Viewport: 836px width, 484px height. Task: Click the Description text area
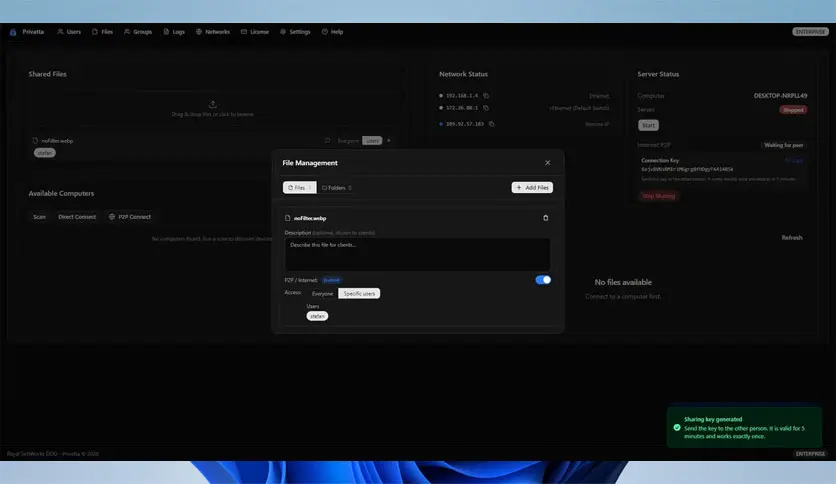(417, 254)
